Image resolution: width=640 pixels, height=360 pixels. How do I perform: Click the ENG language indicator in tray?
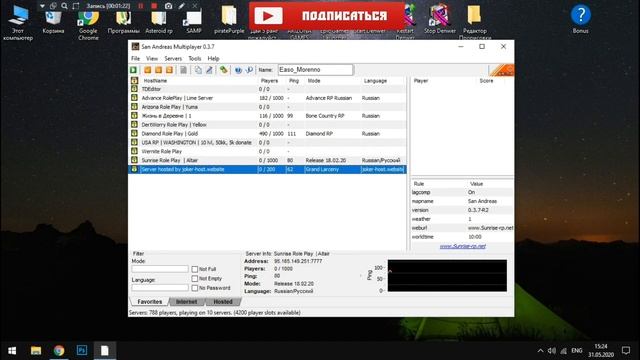(576, 351)
